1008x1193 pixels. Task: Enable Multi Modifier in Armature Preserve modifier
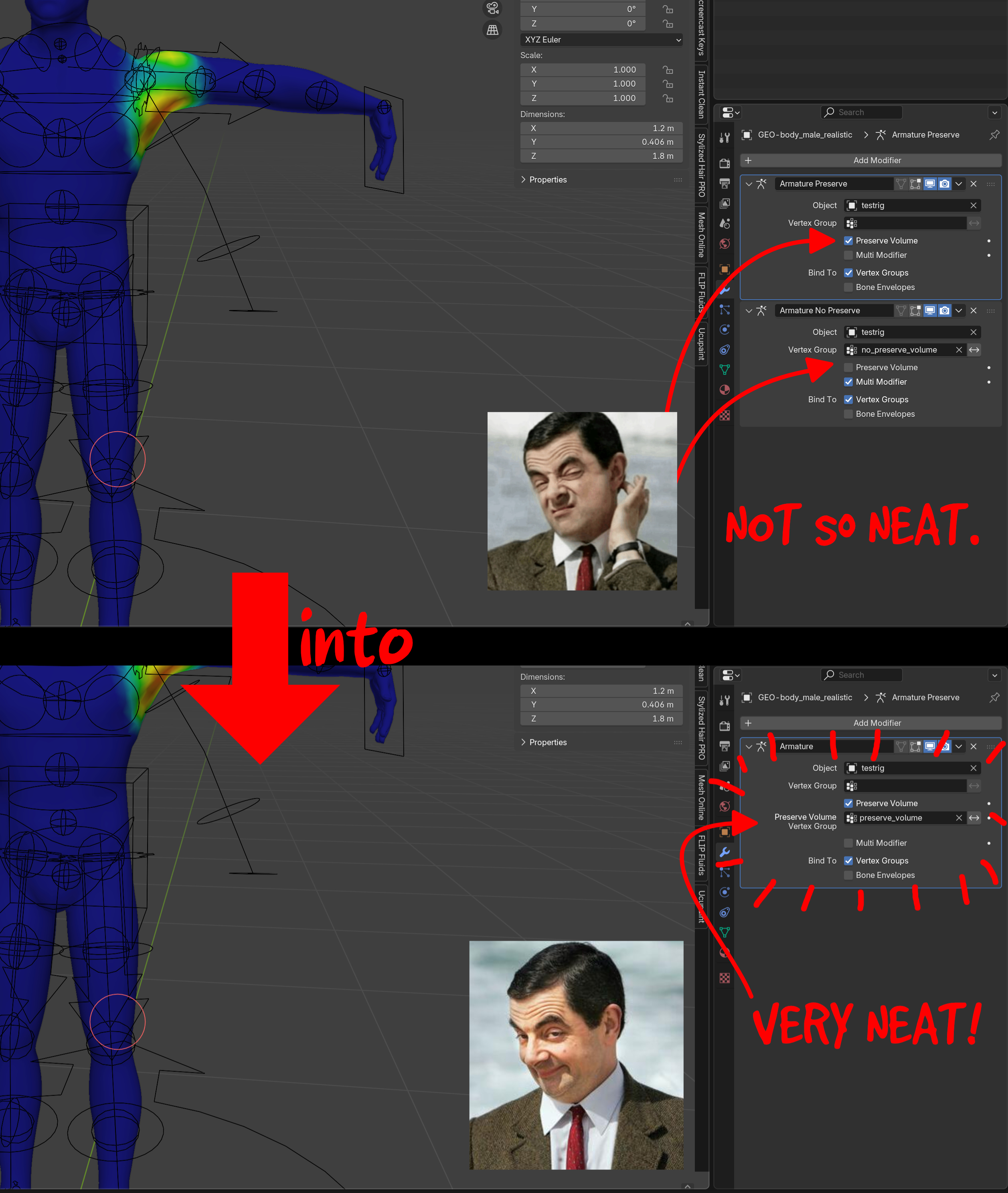coord(848,255)
